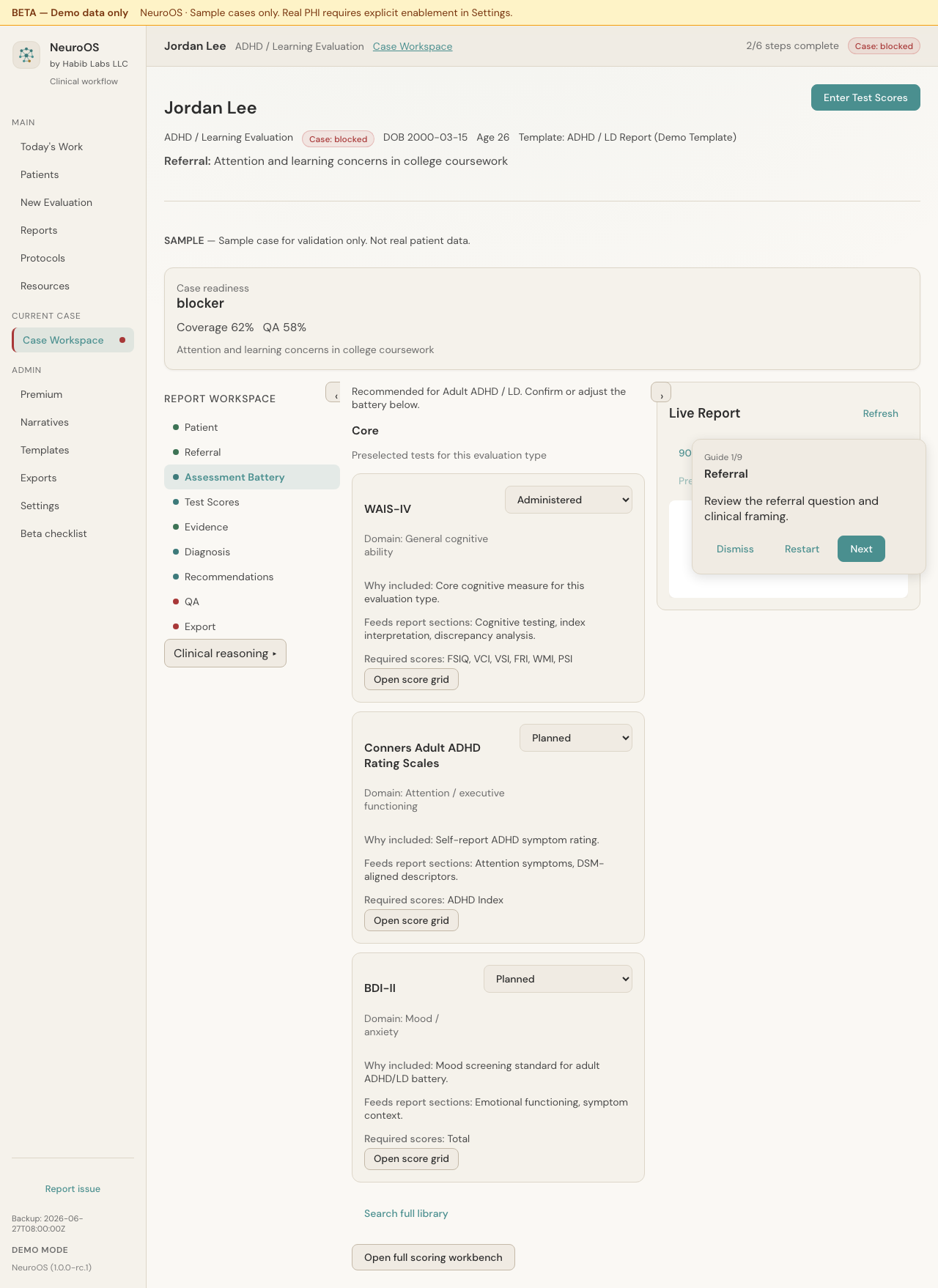Click the Search full library link
Image resolution: width=938 pixels, height=1288 pixels.
coord(406,1213)
